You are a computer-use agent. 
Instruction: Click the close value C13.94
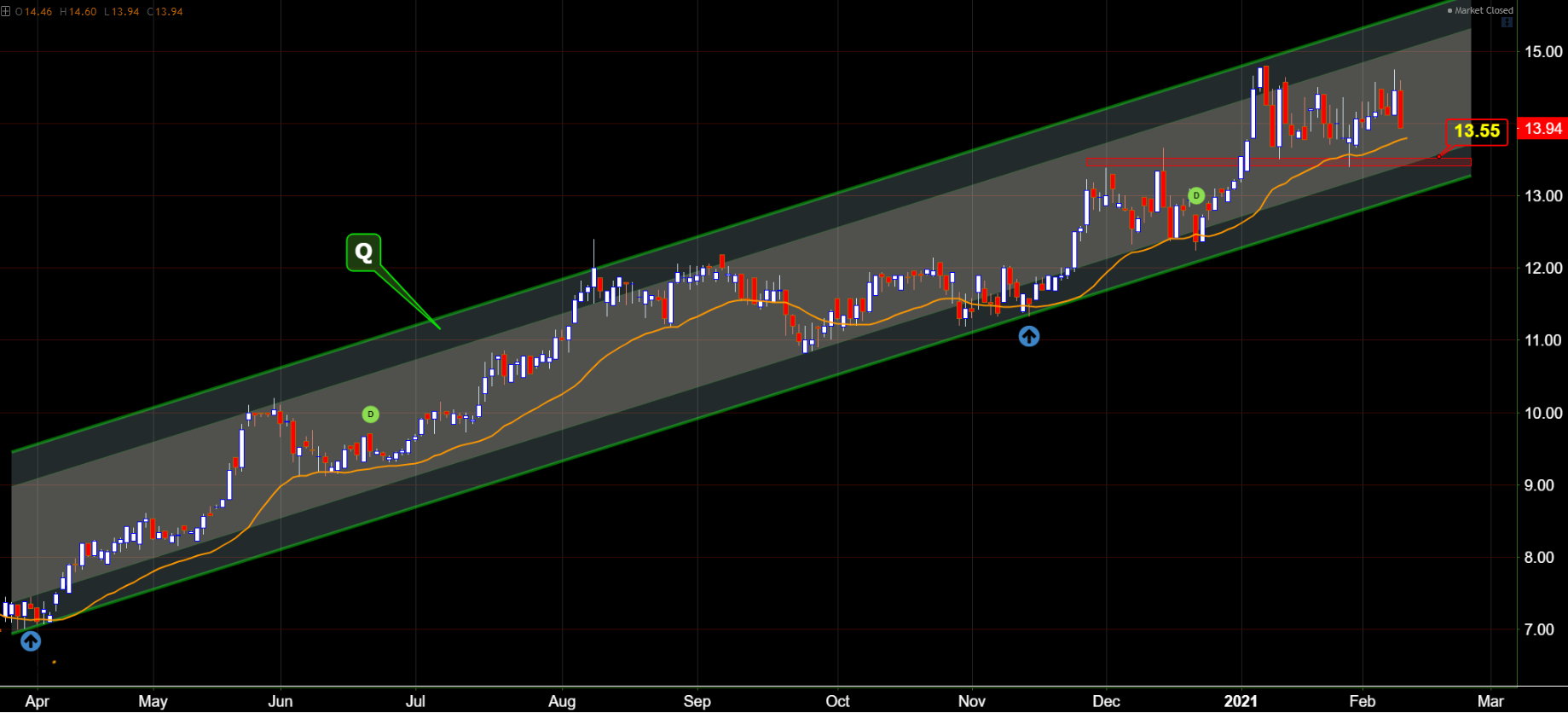coord(165,12)
